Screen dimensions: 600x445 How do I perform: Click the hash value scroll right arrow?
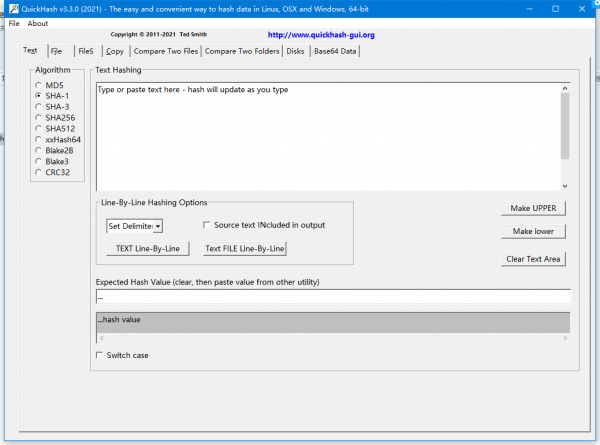tap(565, 338)
